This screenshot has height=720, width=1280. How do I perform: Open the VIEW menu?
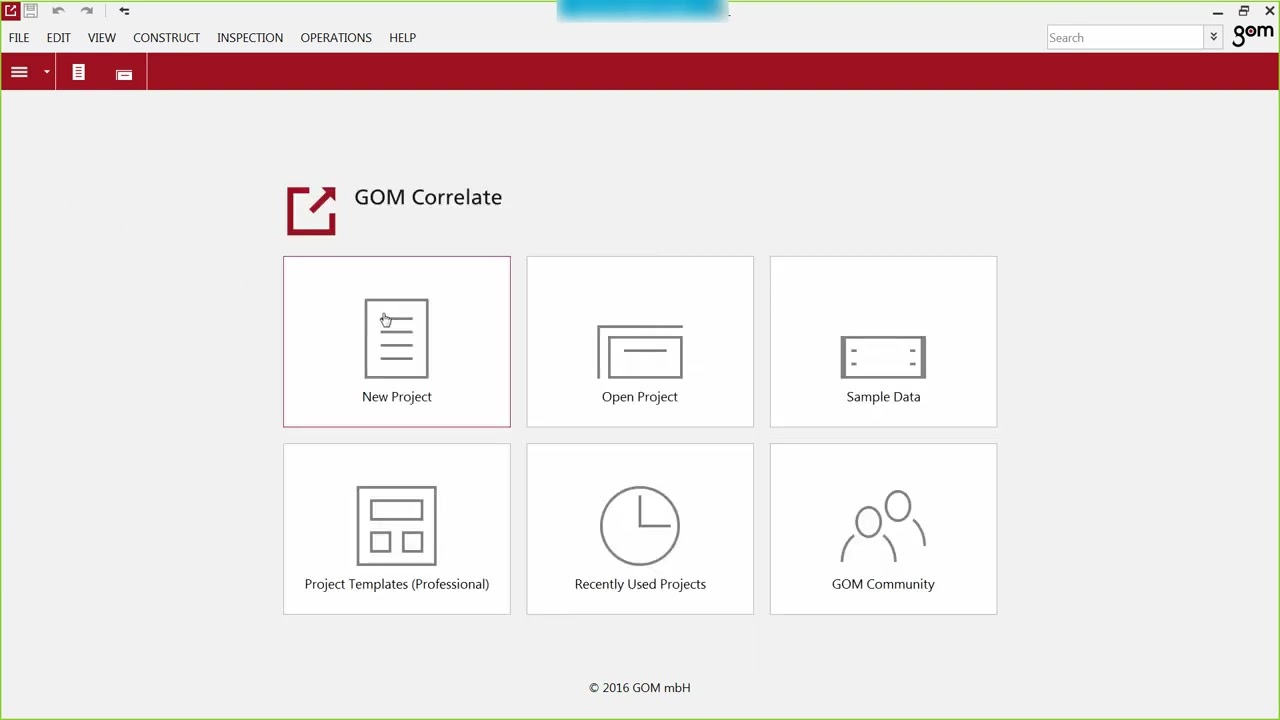click(x=102, y=37)
